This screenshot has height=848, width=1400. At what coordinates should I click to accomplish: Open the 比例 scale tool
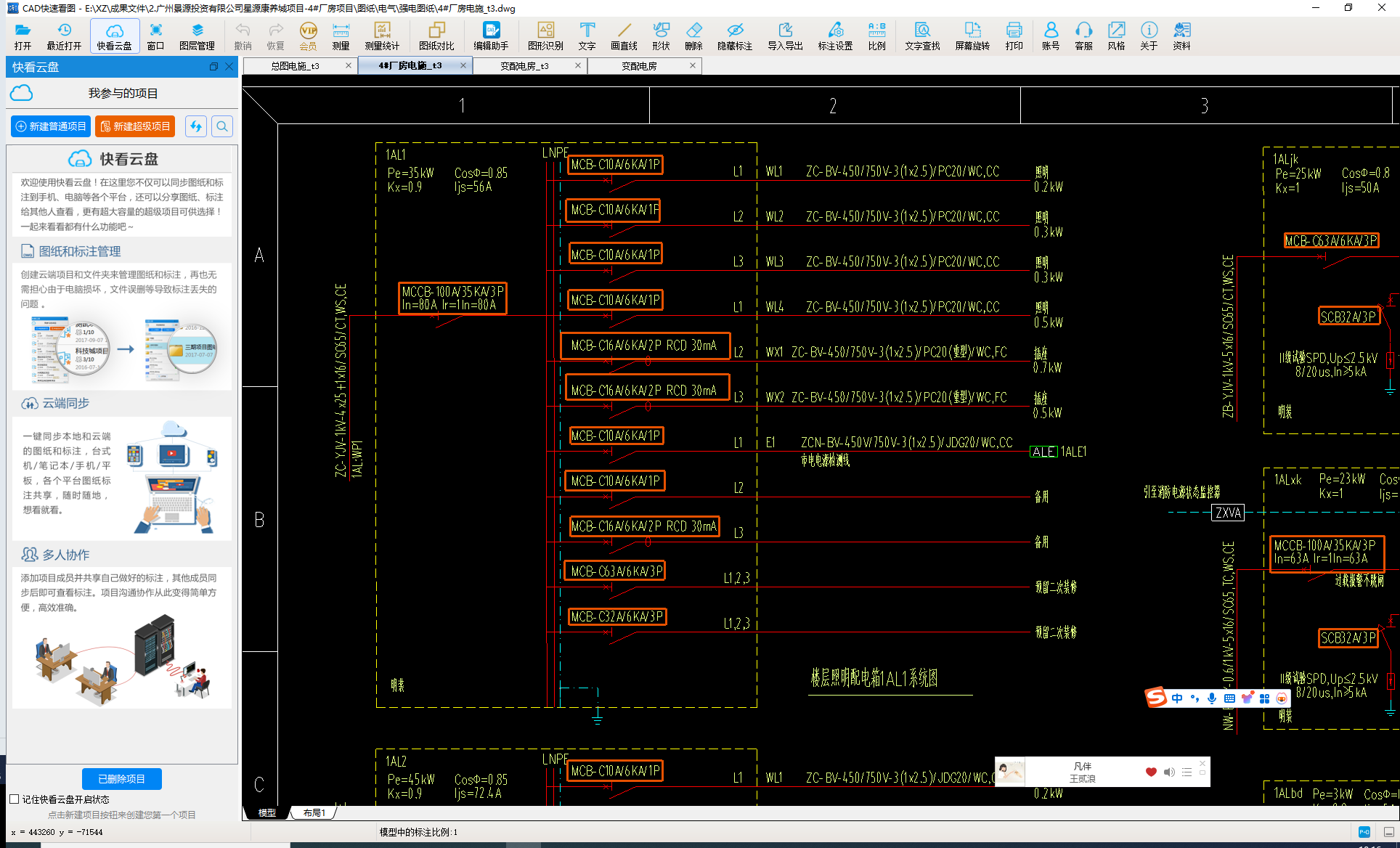[x=876, y=36]
